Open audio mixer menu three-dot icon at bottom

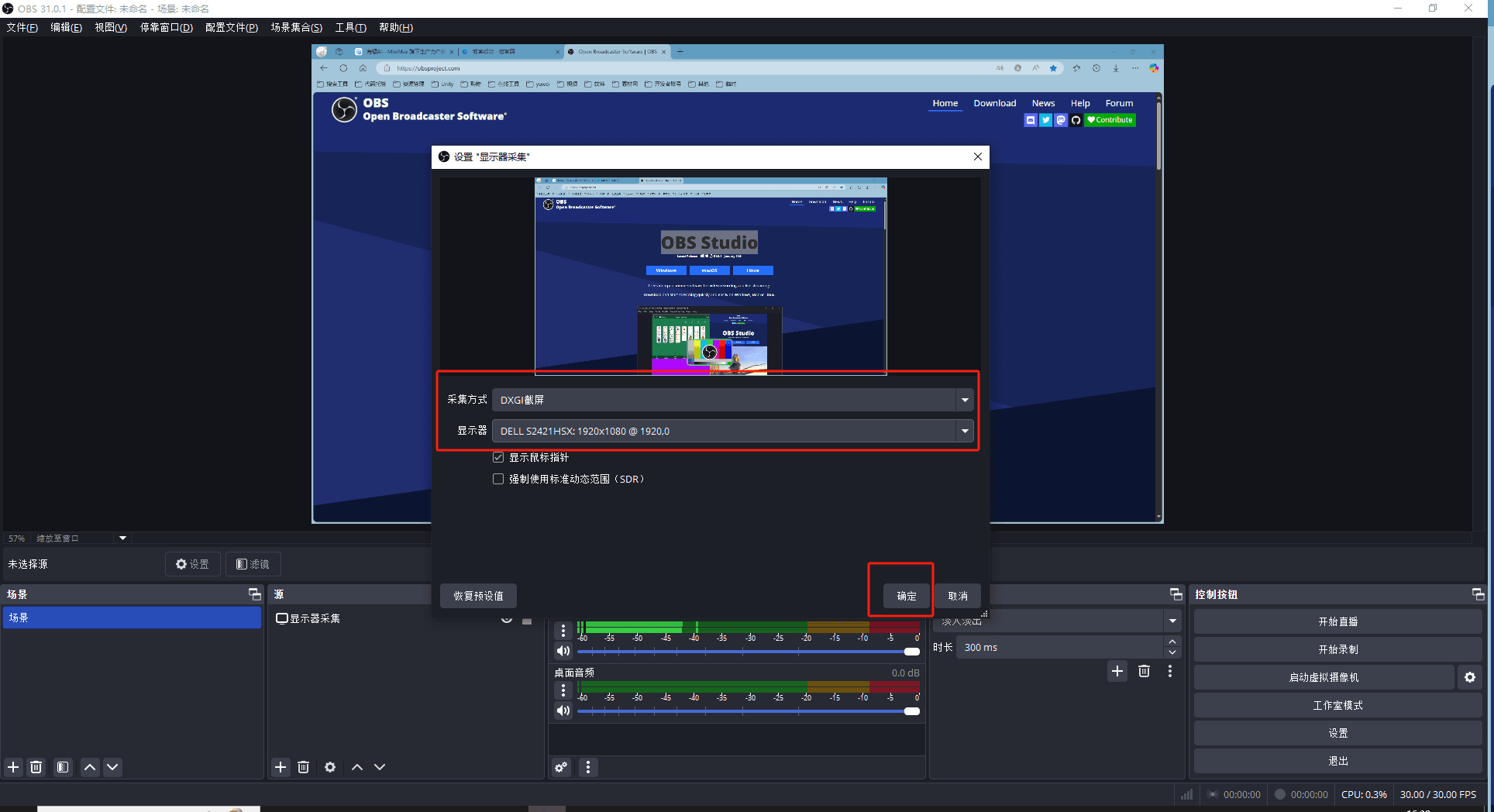coord(588,767)
